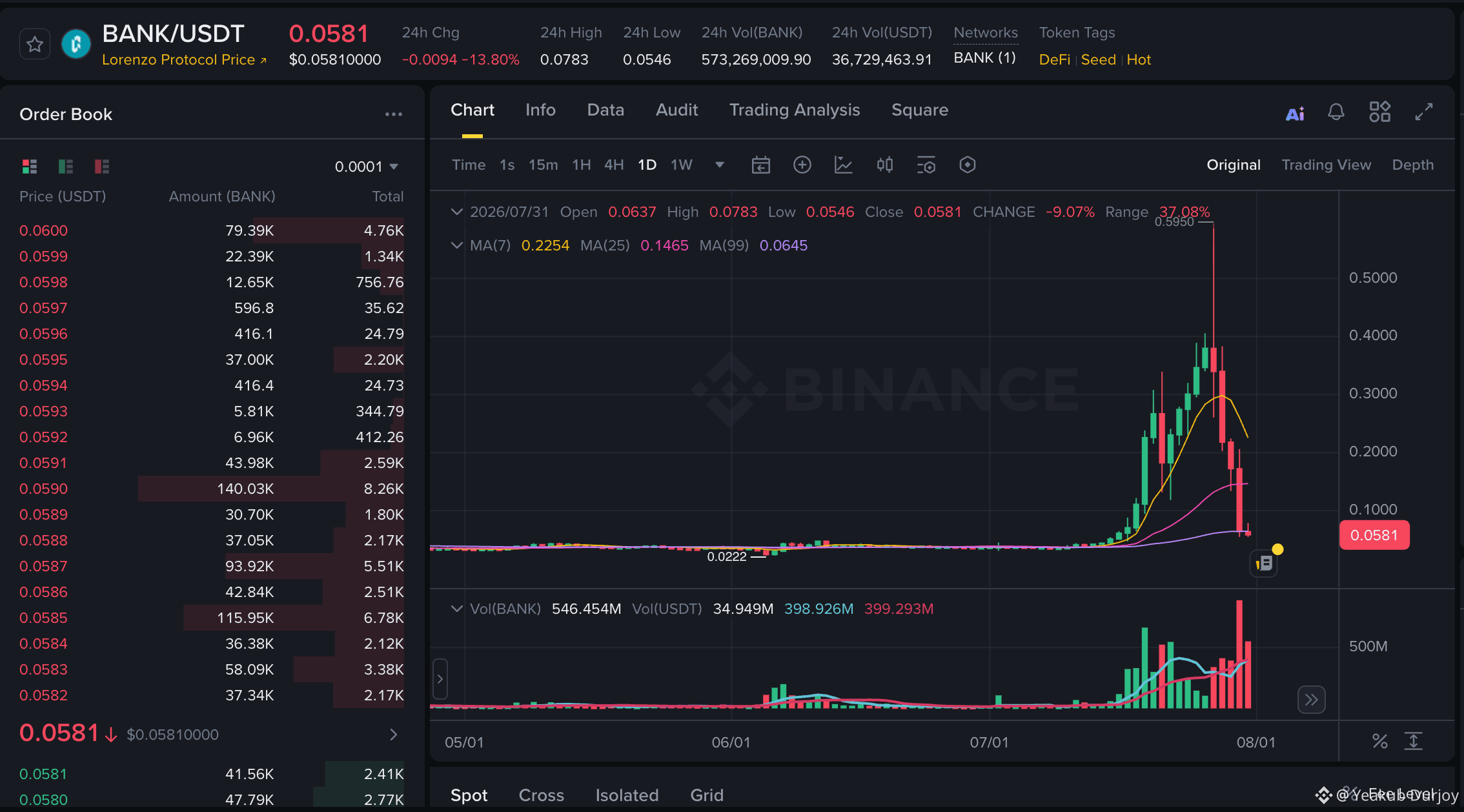Viewport: 1464px width, 812px height.
Task: Open the AI chart assistant icon
Action: pyautogui.click(x=1295, y=114)
